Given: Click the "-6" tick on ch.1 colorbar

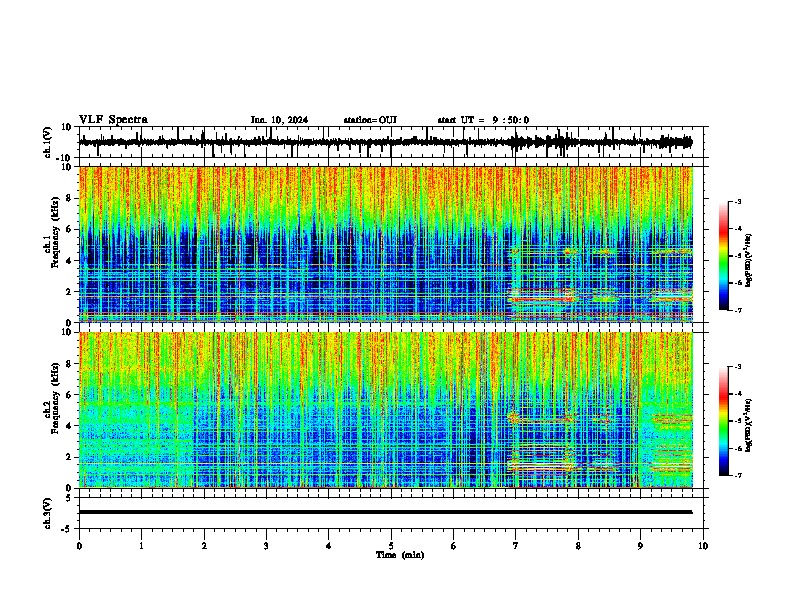Looking at the screenshot, I should pyautogui.click(x=737, y=283).
